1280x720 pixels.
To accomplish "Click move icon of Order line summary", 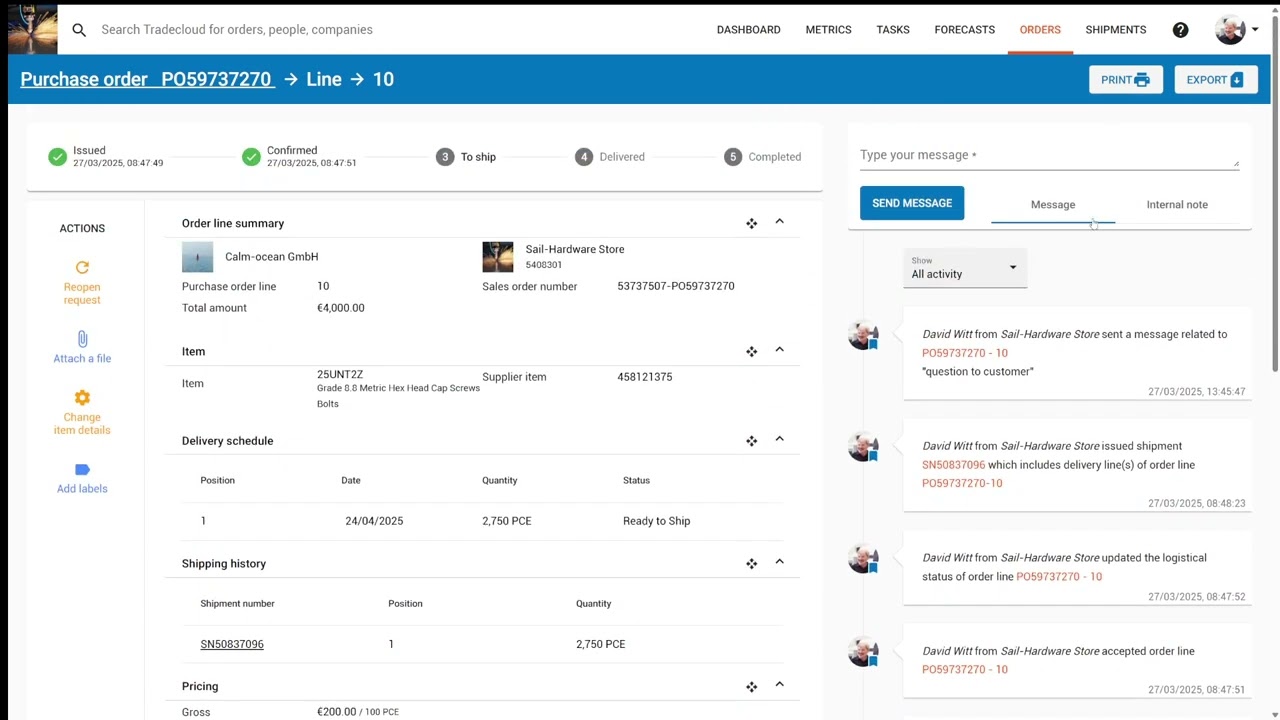I will 751,223.
